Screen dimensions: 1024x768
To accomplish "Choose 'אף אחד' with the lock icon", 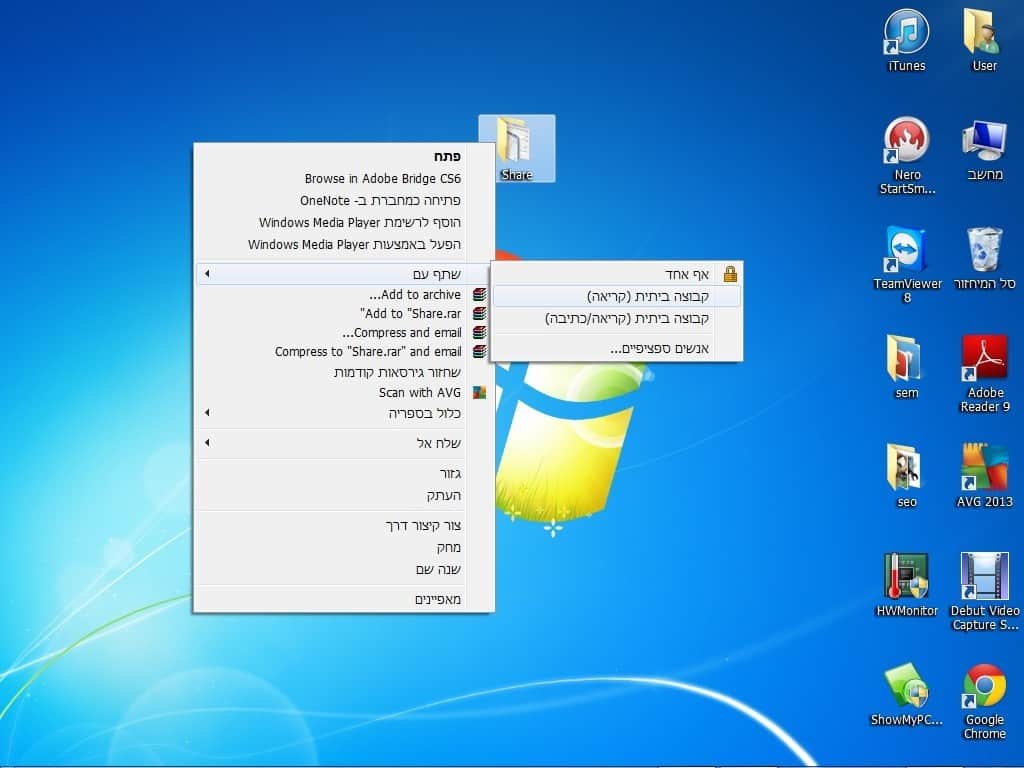I will pyautogui.click(x=688, y=274).
